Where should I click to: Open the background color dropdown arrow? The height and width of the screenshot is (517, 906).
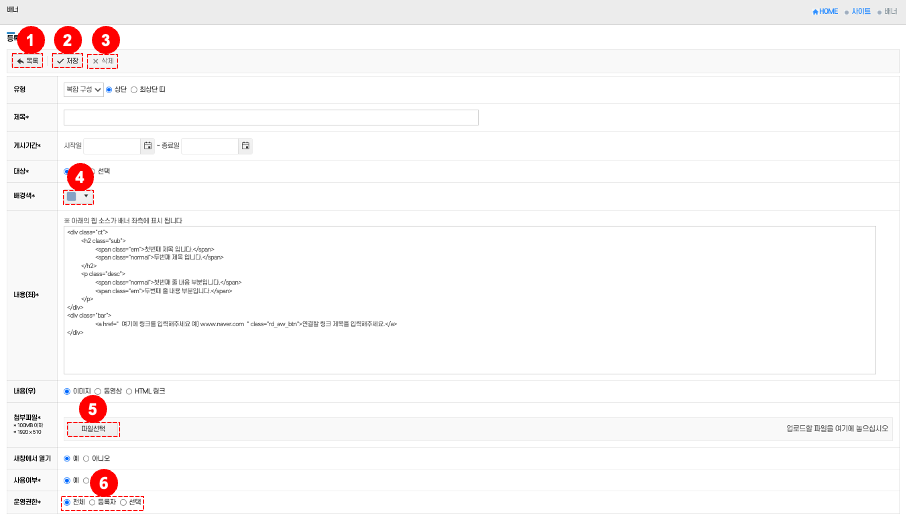(x=86, y=196)
